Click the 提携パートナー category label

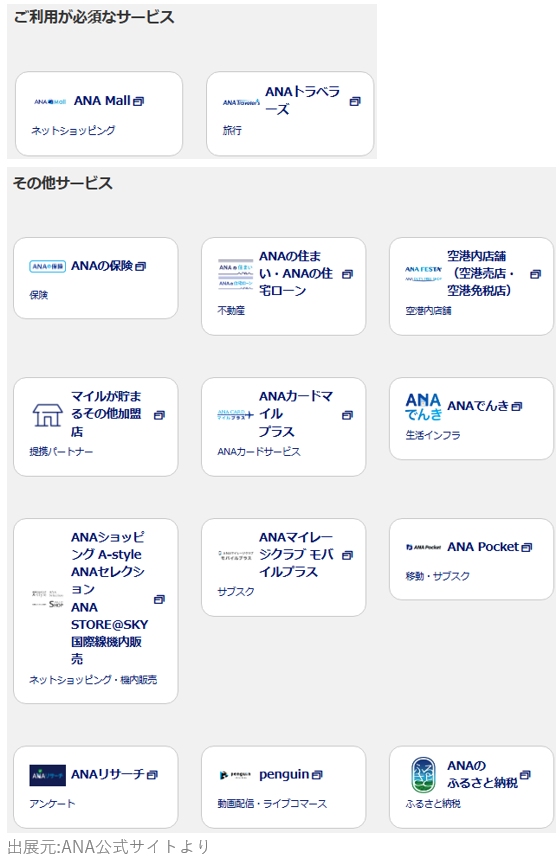pyautogui.click(x=61, y=451)
